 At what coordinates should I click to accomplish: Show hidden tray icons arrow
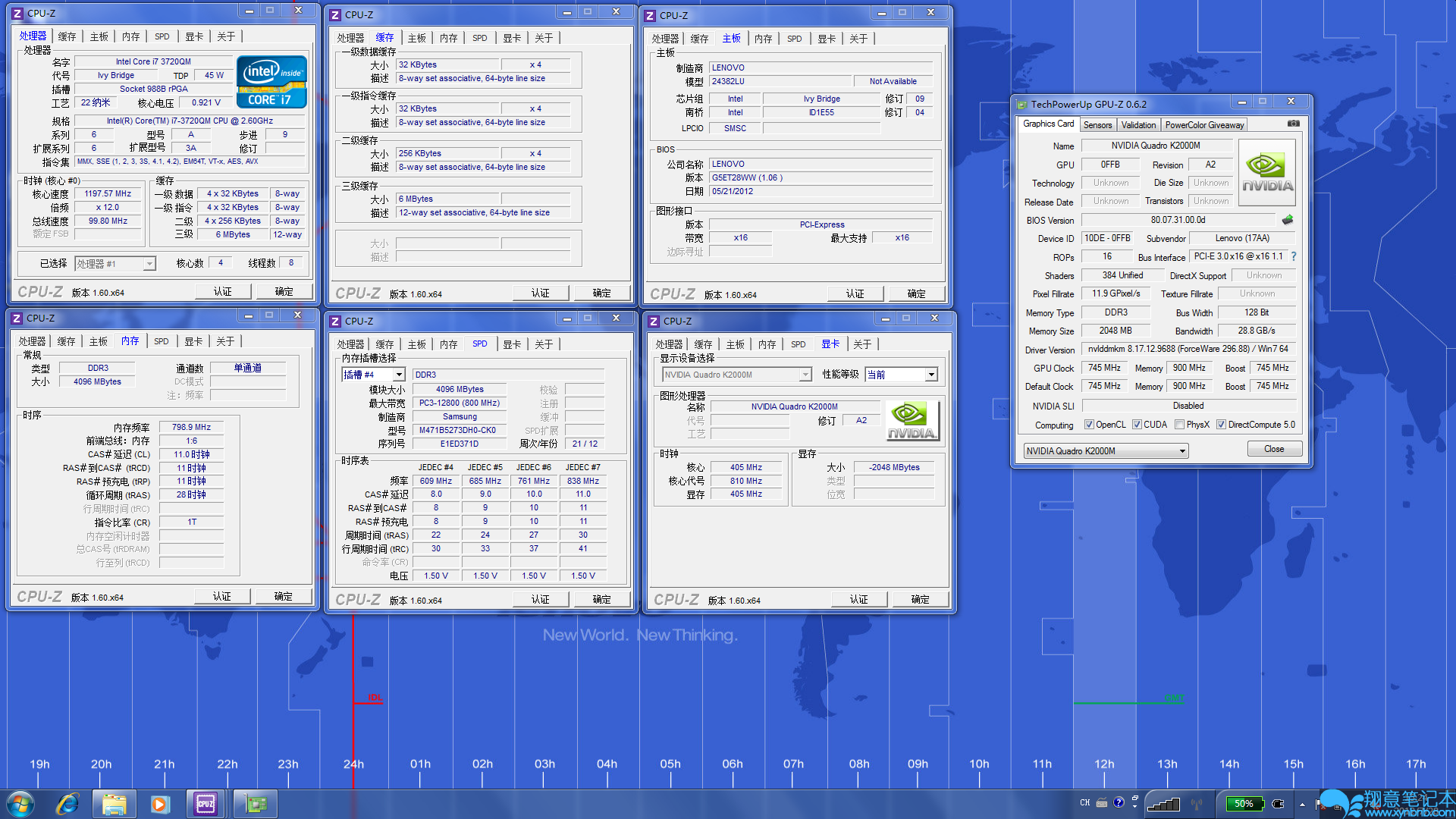(x=1302, y=804)
